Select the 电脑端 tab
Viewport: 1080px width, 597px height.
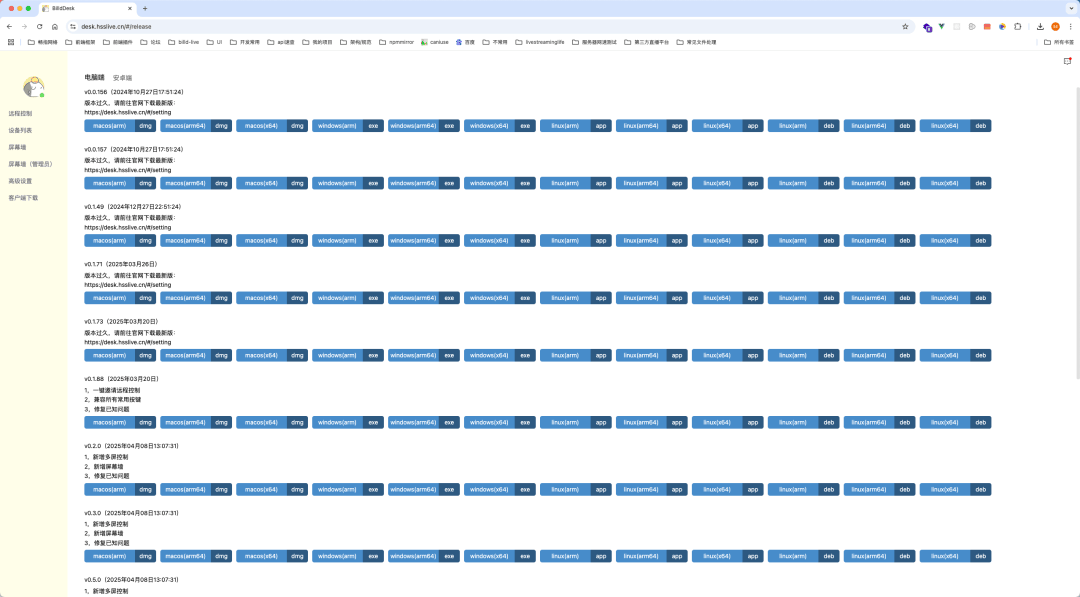point(94,78)
